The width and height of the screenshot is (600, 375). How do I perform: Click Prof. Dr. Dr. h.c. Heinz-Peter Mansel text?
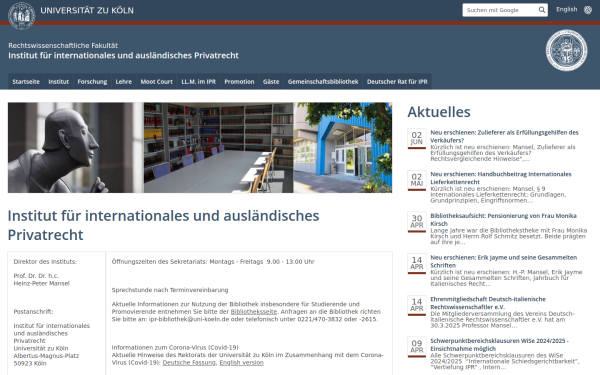click(41, 280)
